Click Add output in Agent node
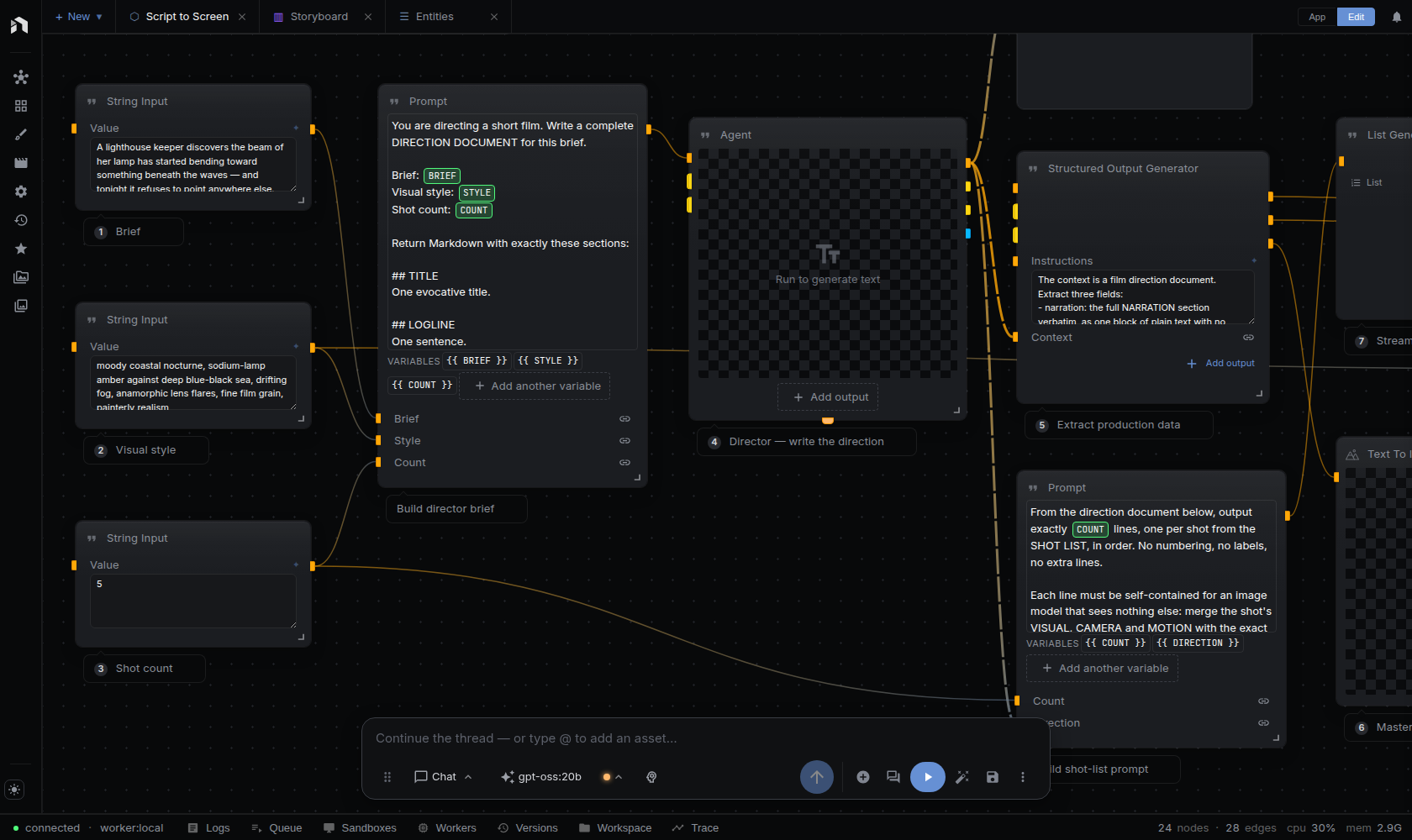 tap(828, 397)
